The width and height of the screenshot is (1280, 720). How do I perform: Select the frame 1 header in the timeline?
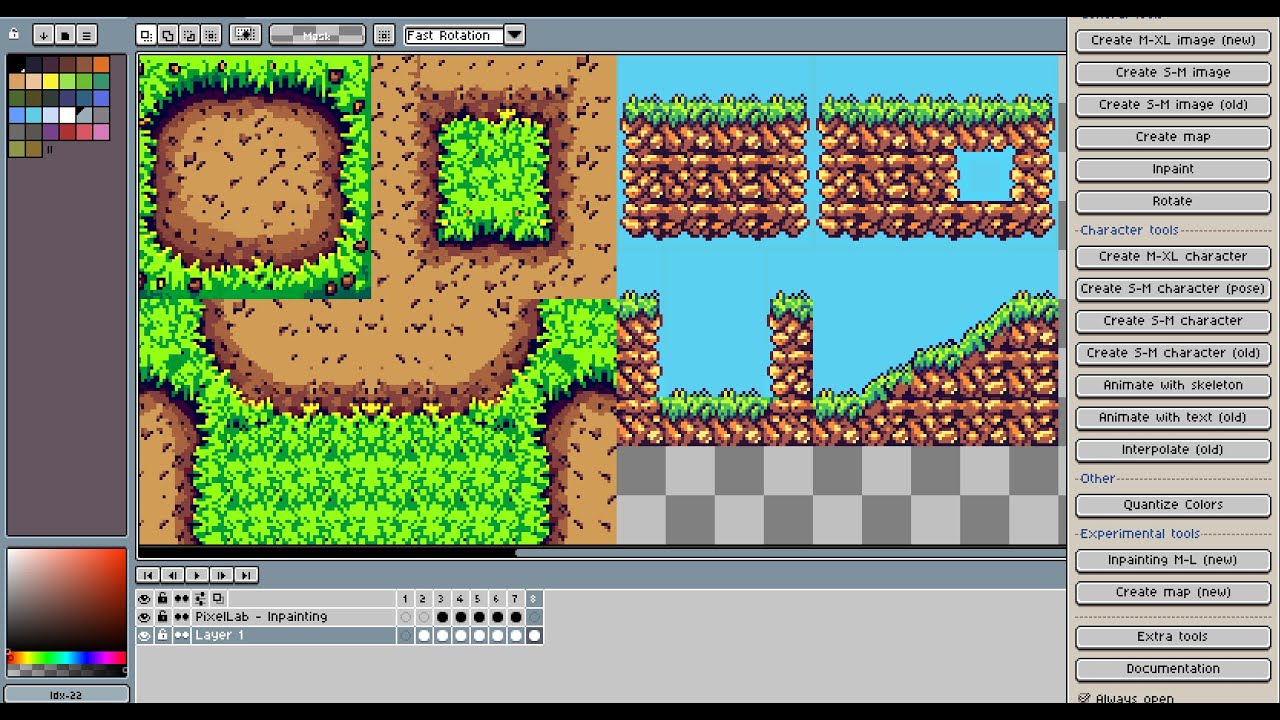pos(405,599)
